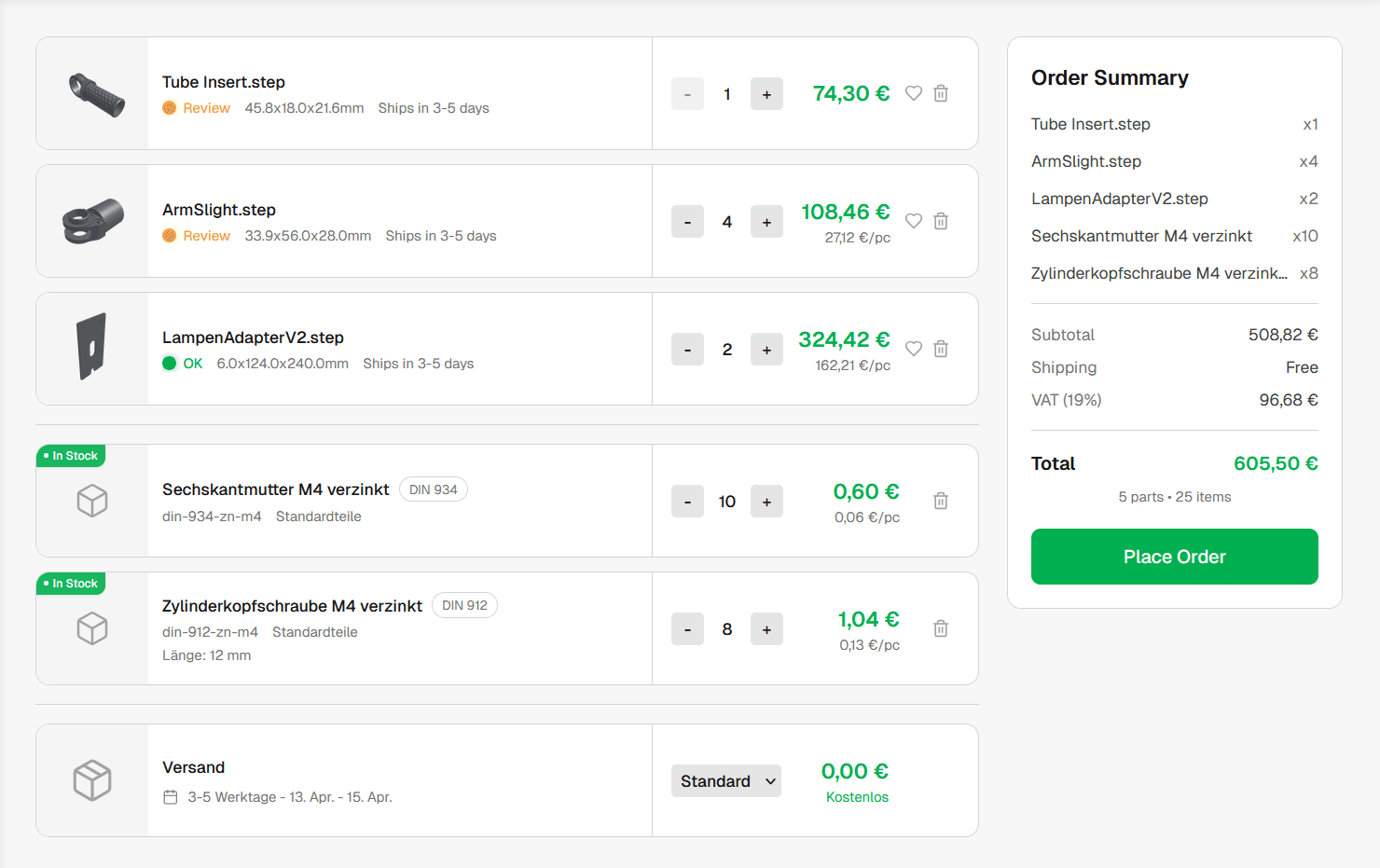This screenshot has width=1380, height=868.
Task: Decrease quantity of Tube Insert.step
Action: [687, 94]
